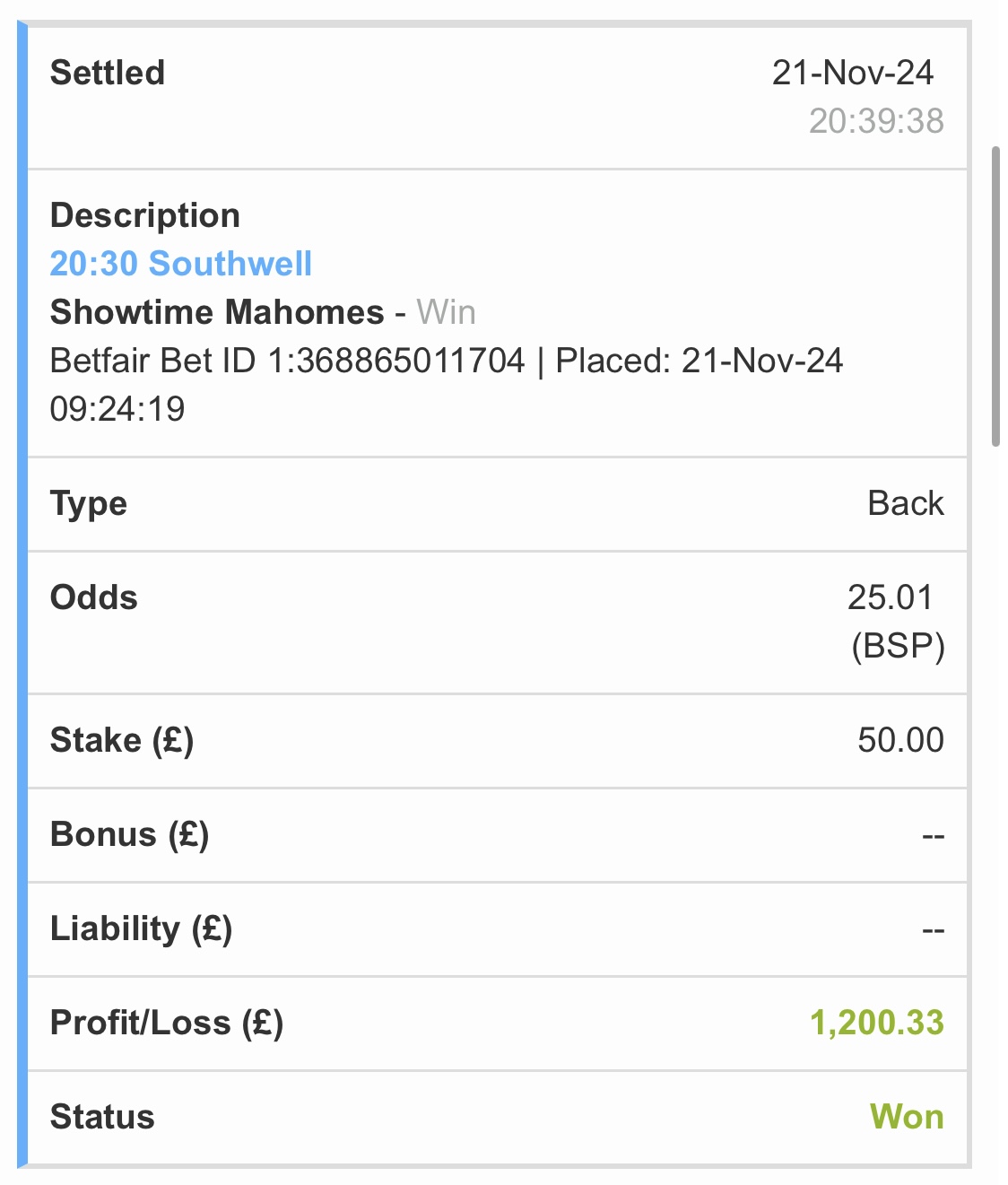Select the Showtime Mahomes selection name
Image resolution: width=1008 pixels, height=1185 pixels.
[x=217, y=312]
